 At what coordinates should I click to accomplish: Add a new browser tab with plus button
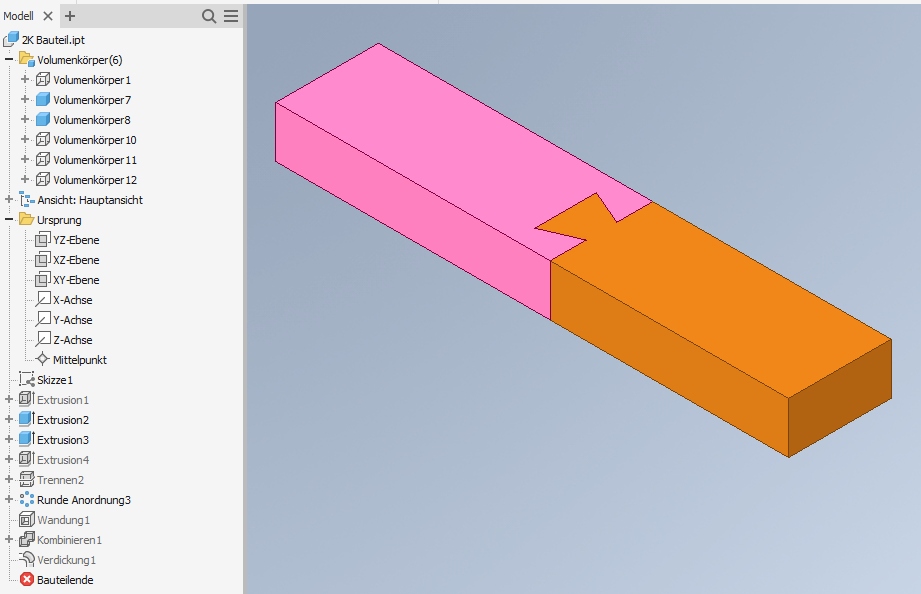[x=69, y=16]
